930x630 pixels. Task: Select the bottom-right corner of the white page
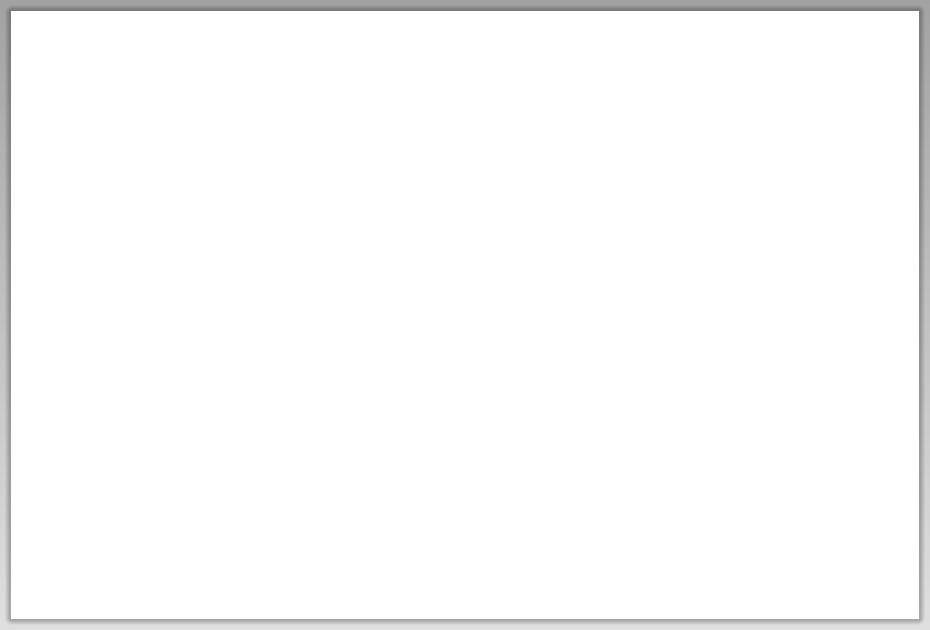[919, 619]
